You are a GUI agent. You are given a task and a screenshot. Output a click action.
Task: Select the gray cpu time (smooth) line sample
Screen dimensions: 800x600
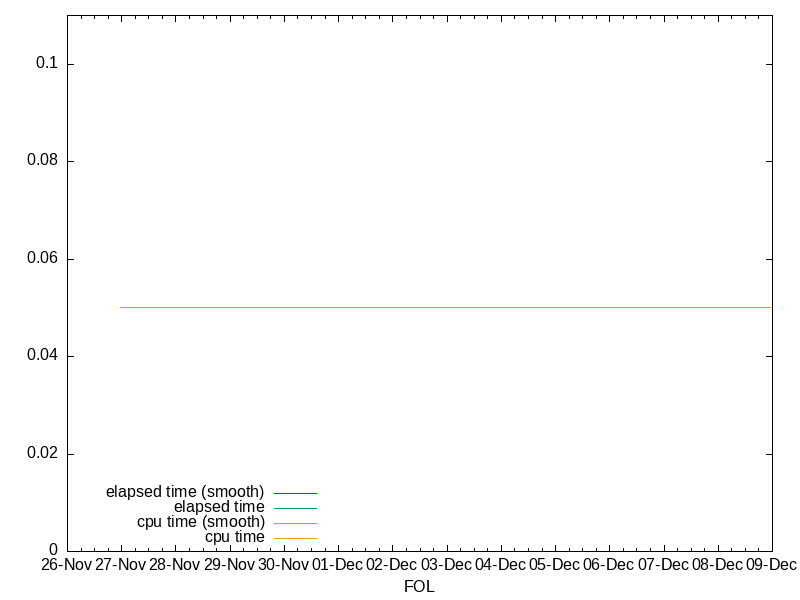click(x=295, y=523)
